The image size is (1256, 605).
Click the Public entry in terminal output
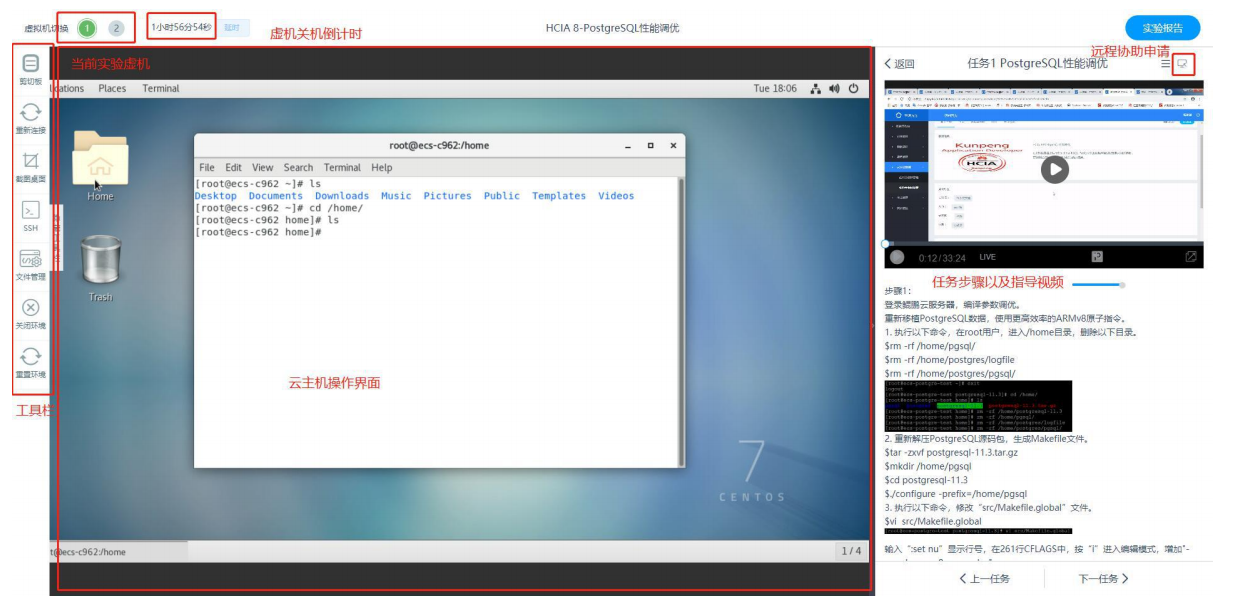click(502, 196)
